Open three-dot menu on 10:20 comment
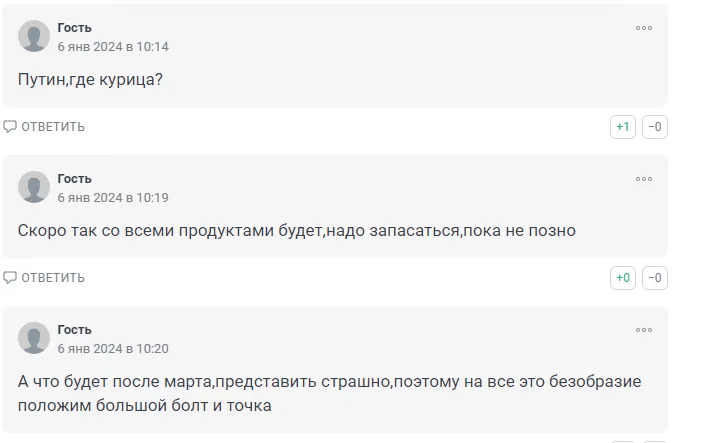The width and height of the screenshot is (710, 443). tap(644, 330)
